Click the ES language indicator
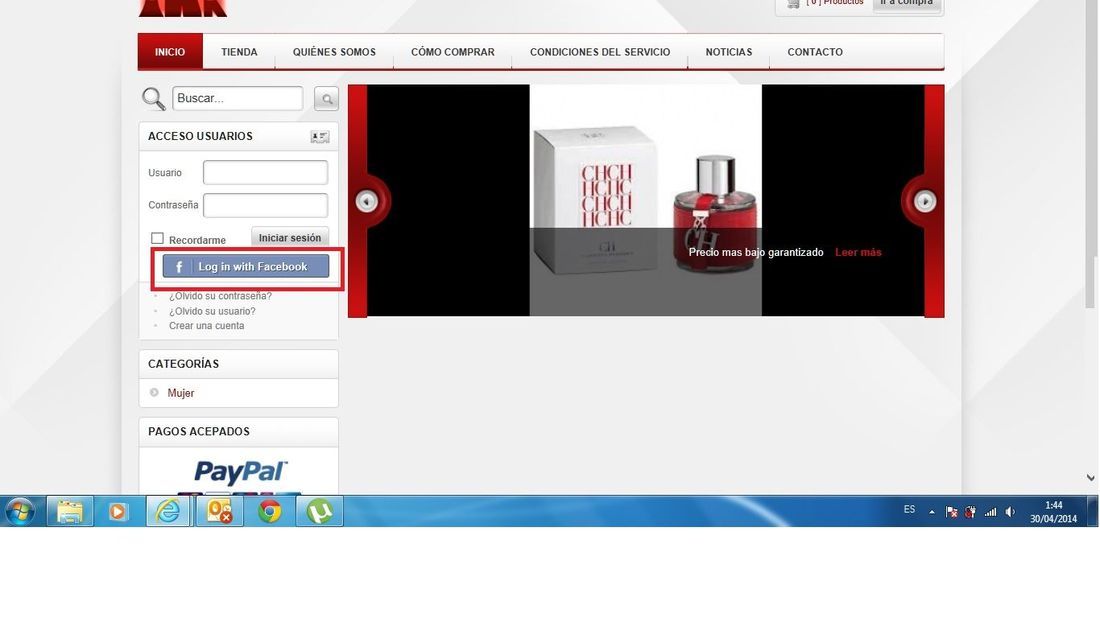 (909, 509)
